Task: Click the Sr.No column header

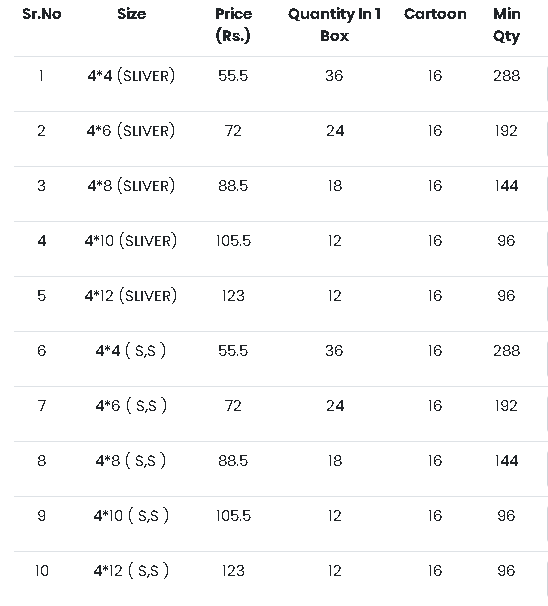Action: [42, 14]
